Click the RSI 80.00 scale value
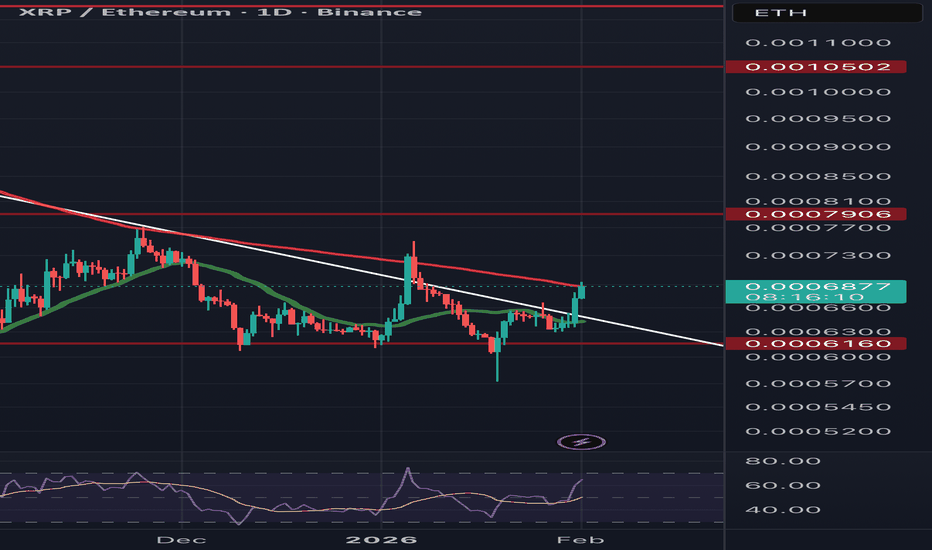 pos(783,461)
